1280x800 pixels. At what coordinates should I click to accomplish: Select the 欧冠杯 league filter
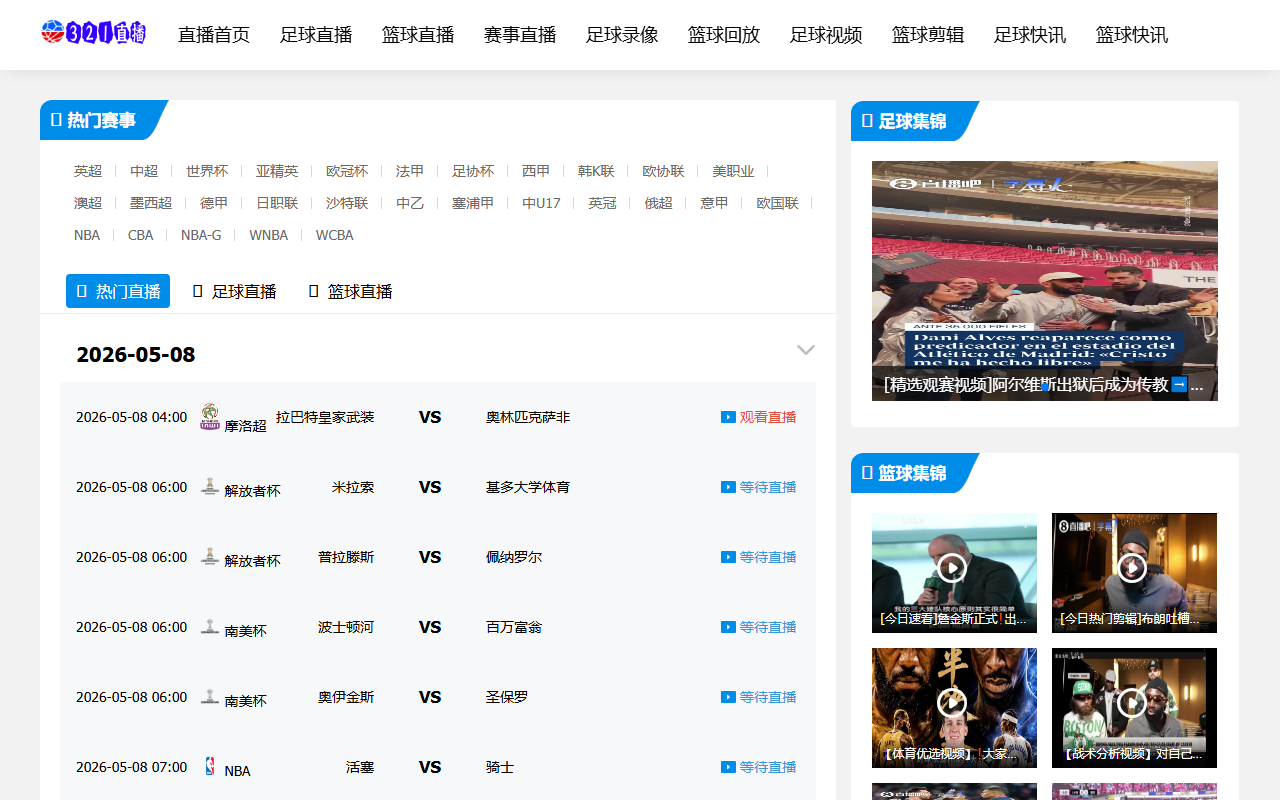347,171
